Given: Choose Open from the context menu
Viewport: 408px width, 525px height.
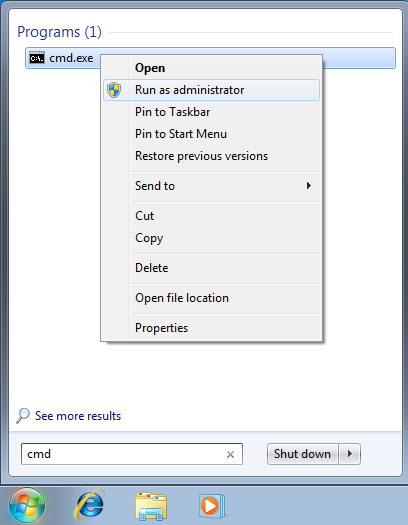Looking at the screenshot, I should tap(212, 68).
